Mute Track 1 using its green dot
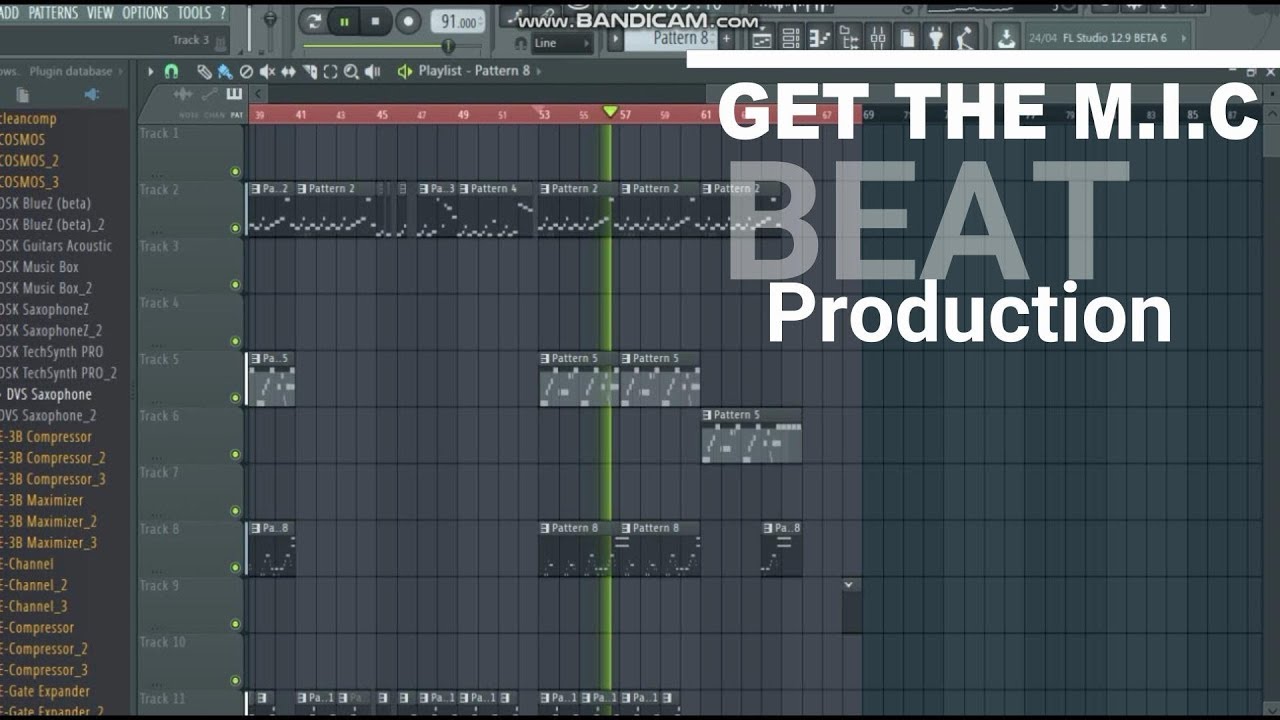Viewport: 1280px width, 720px height. pos(235,171)
